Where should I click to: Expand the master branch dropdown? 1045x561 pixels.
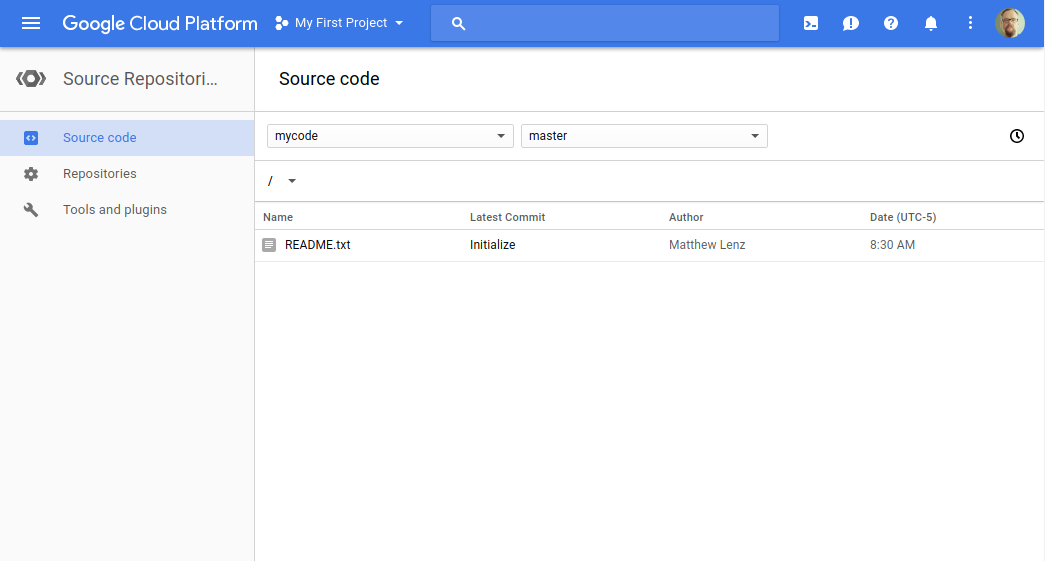[x=644, y=136]
